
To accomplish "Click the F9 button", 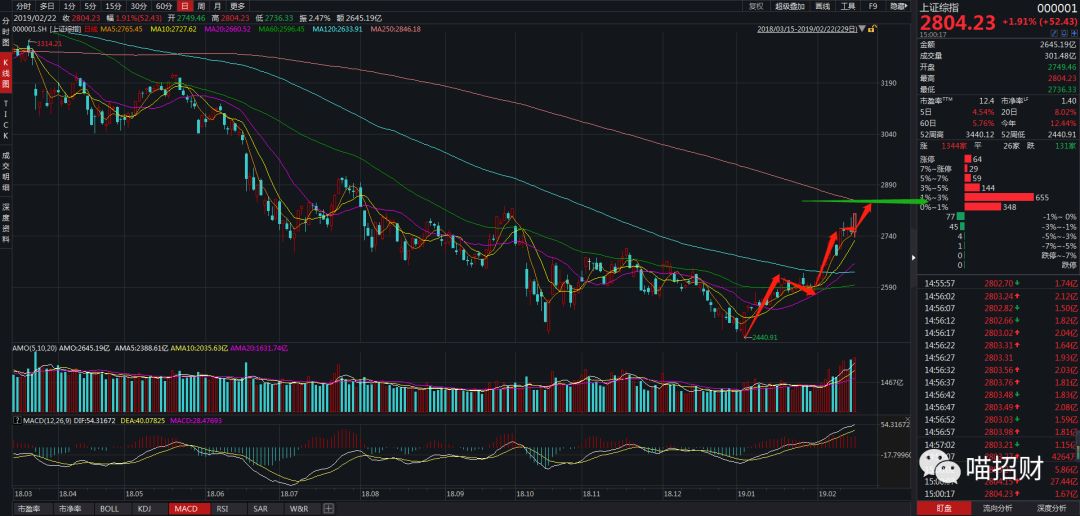I will click(873, 6).
